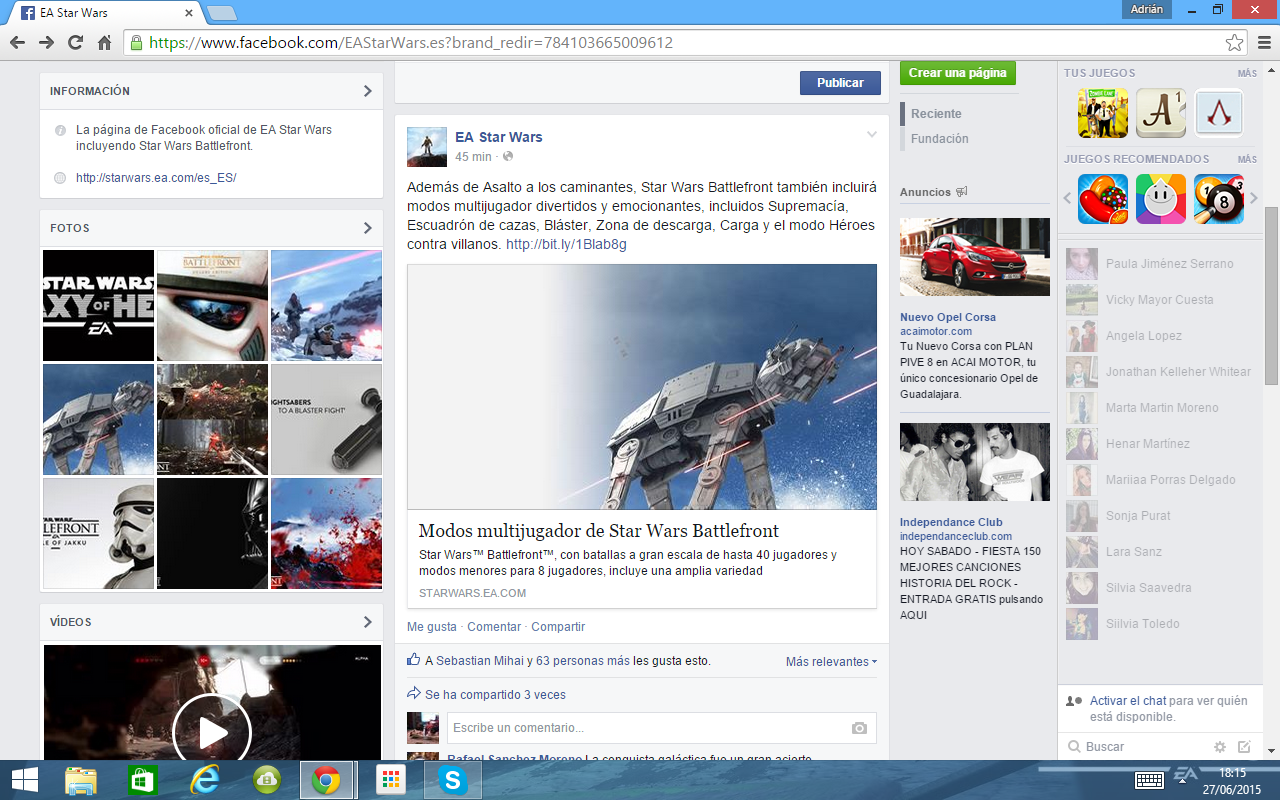1280x800 pixels.
Task: Open Windows Store taskbar icon
Action: pyautogui.click(x=142, y=780)
